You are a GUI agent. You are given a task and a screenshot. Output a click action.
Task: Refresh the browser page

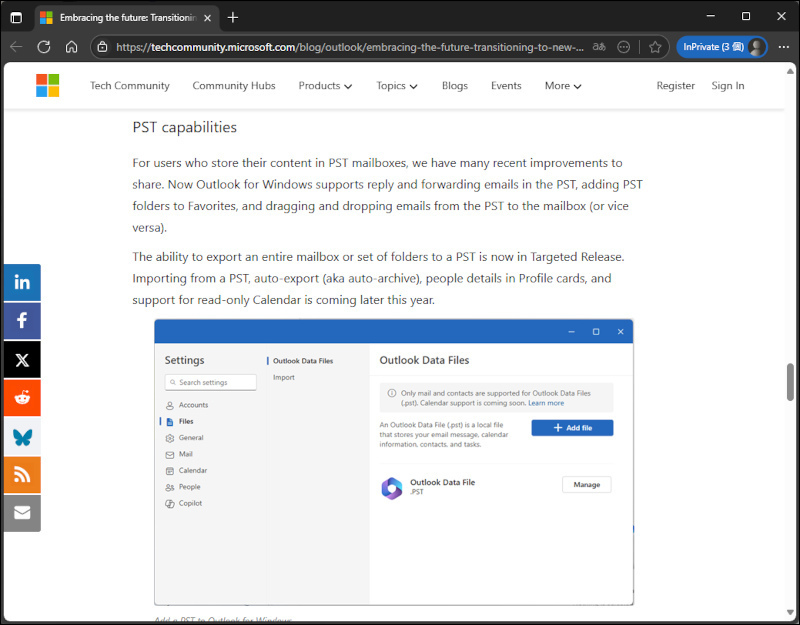(44, 47)
